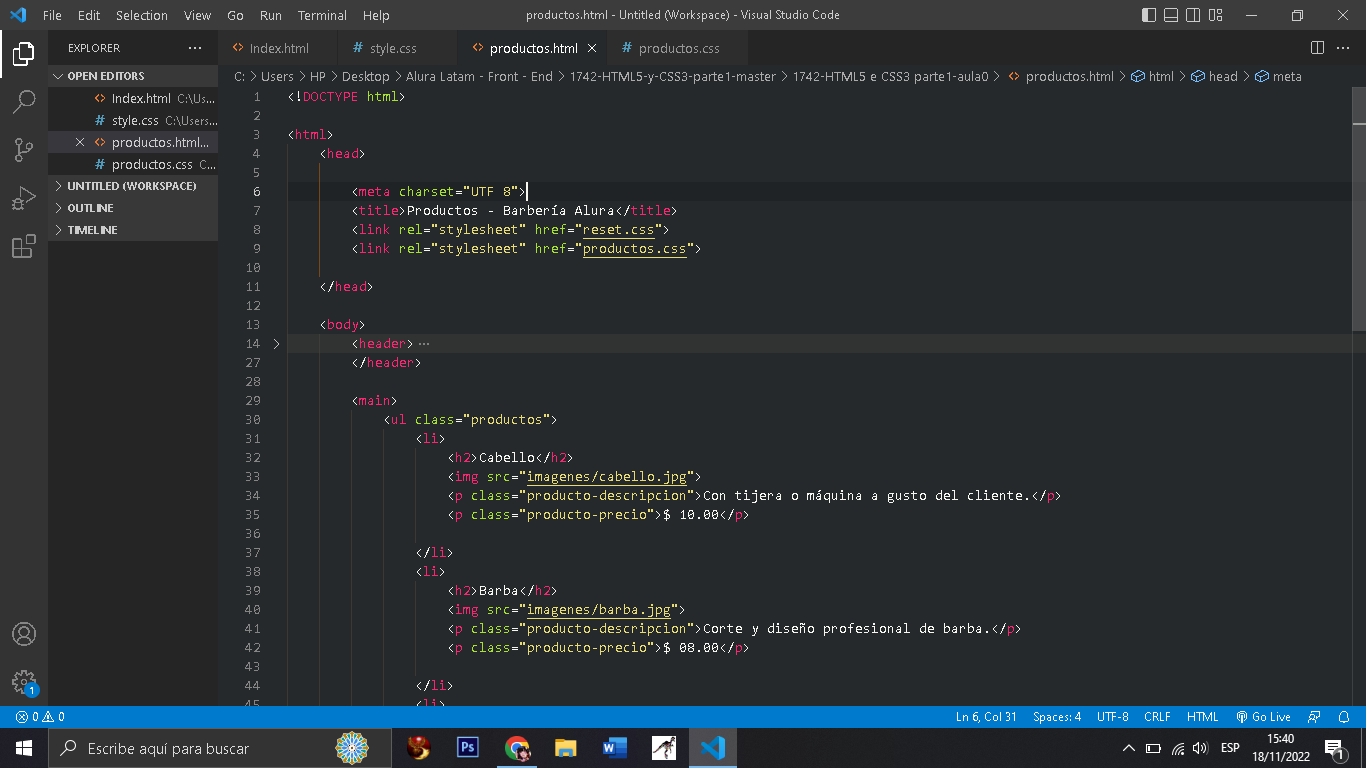Open the Edit menu
1366x768 pixels.
point(89,15)
